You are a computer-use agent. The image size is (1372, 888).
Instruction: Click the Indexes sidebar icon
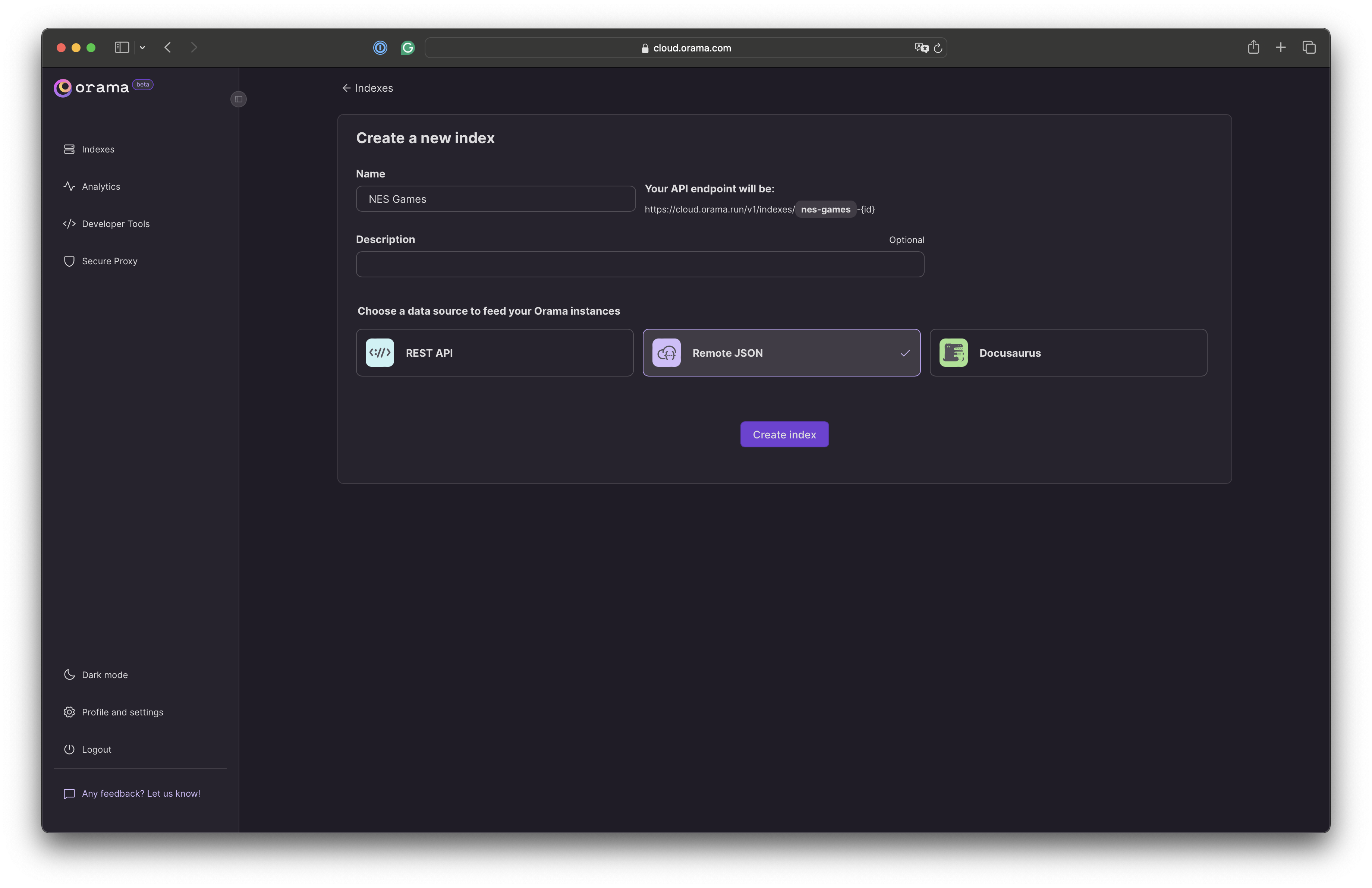(69, 149)
